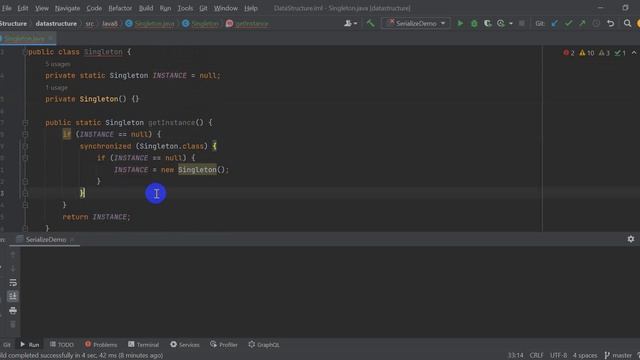Open Run panel settings gear
This screenshot has height=360, width=640.
pos(631,239)
